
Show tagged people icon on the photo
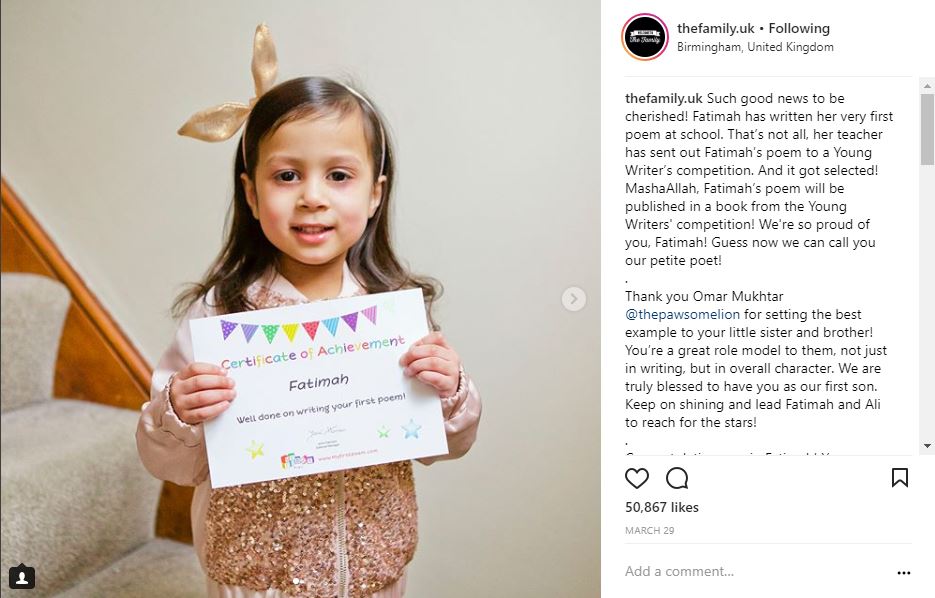click(22, 577)
